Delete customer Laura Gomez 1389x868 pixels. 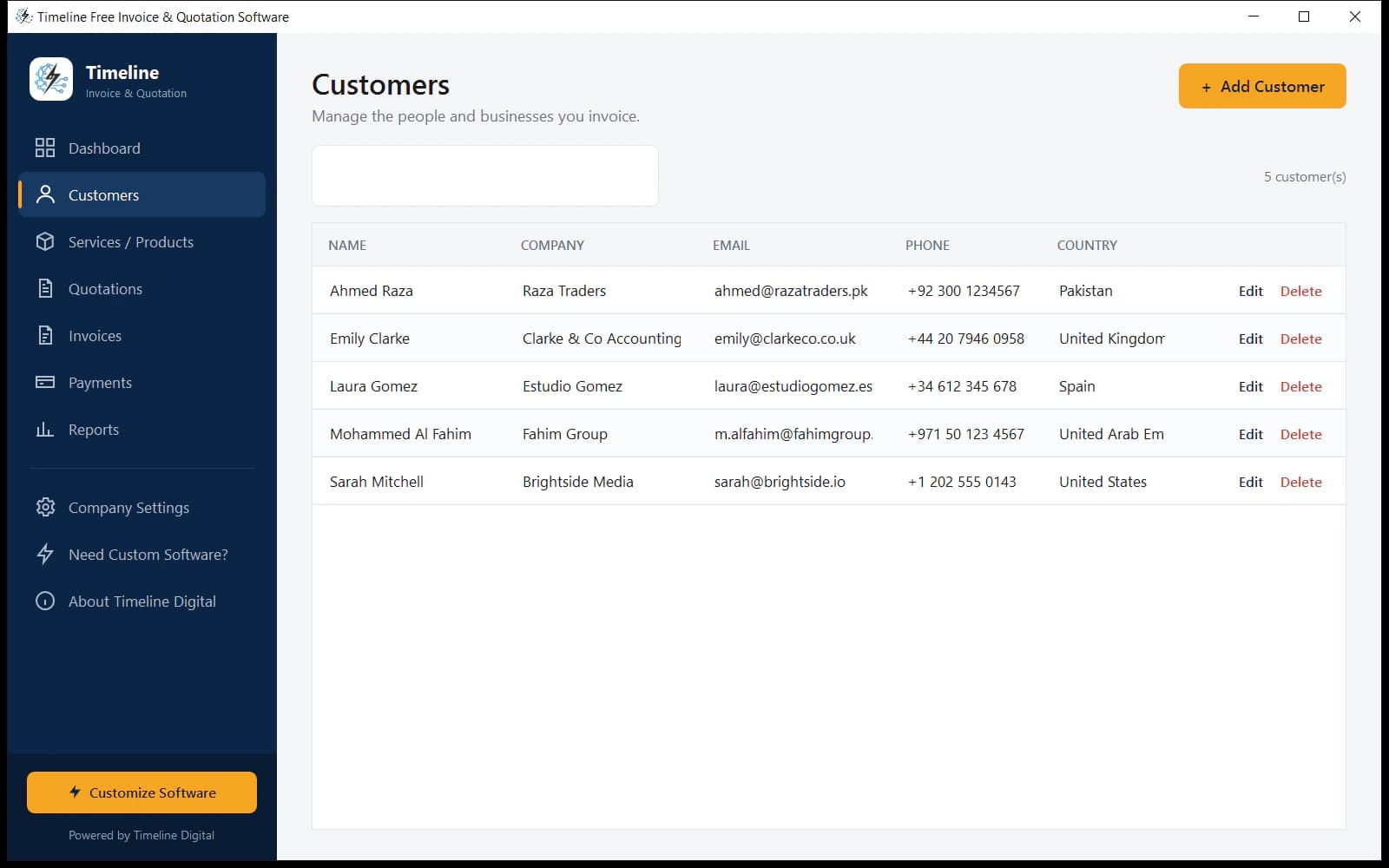tap(1300, 386)
